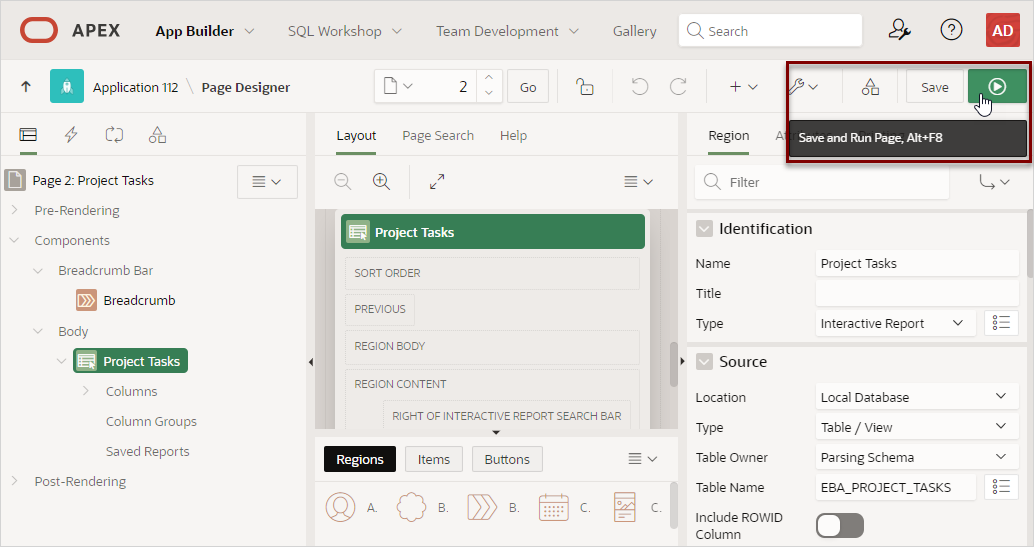Image resolution: width=1034 pixels, height=547 pixels.
Task: Open the AD account menu
Action: coord(1002,30)
